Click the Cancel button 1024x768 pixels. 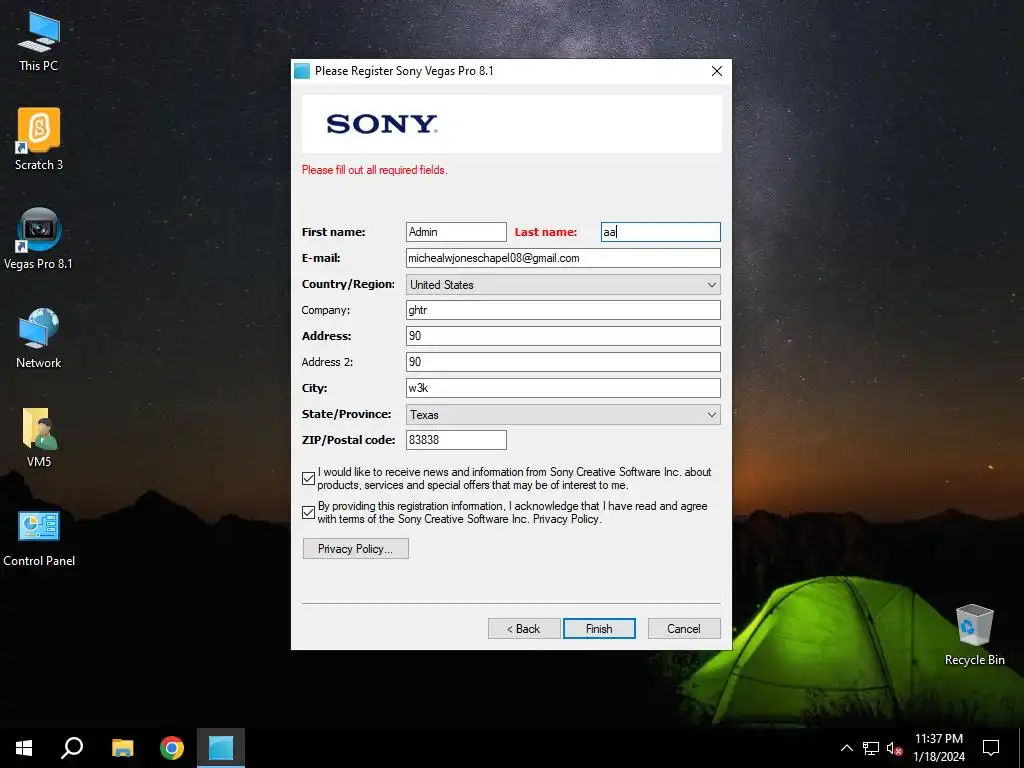coord(684,628)
